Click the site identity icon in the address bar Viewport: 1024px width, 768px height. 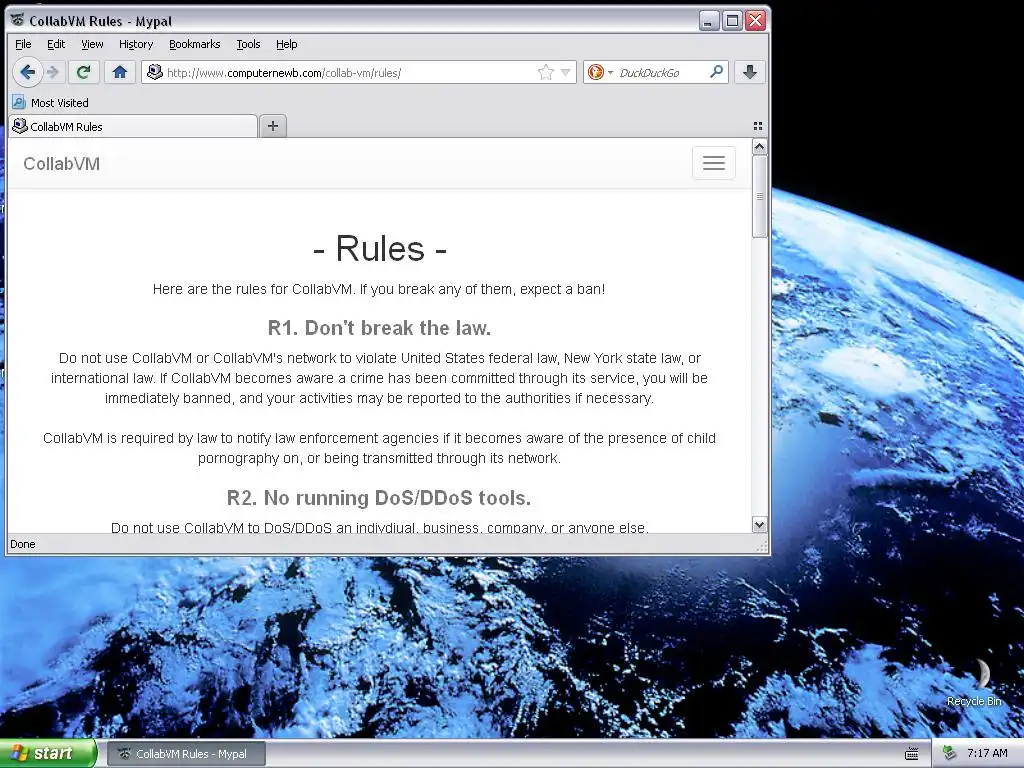click(x=155, y=72)
